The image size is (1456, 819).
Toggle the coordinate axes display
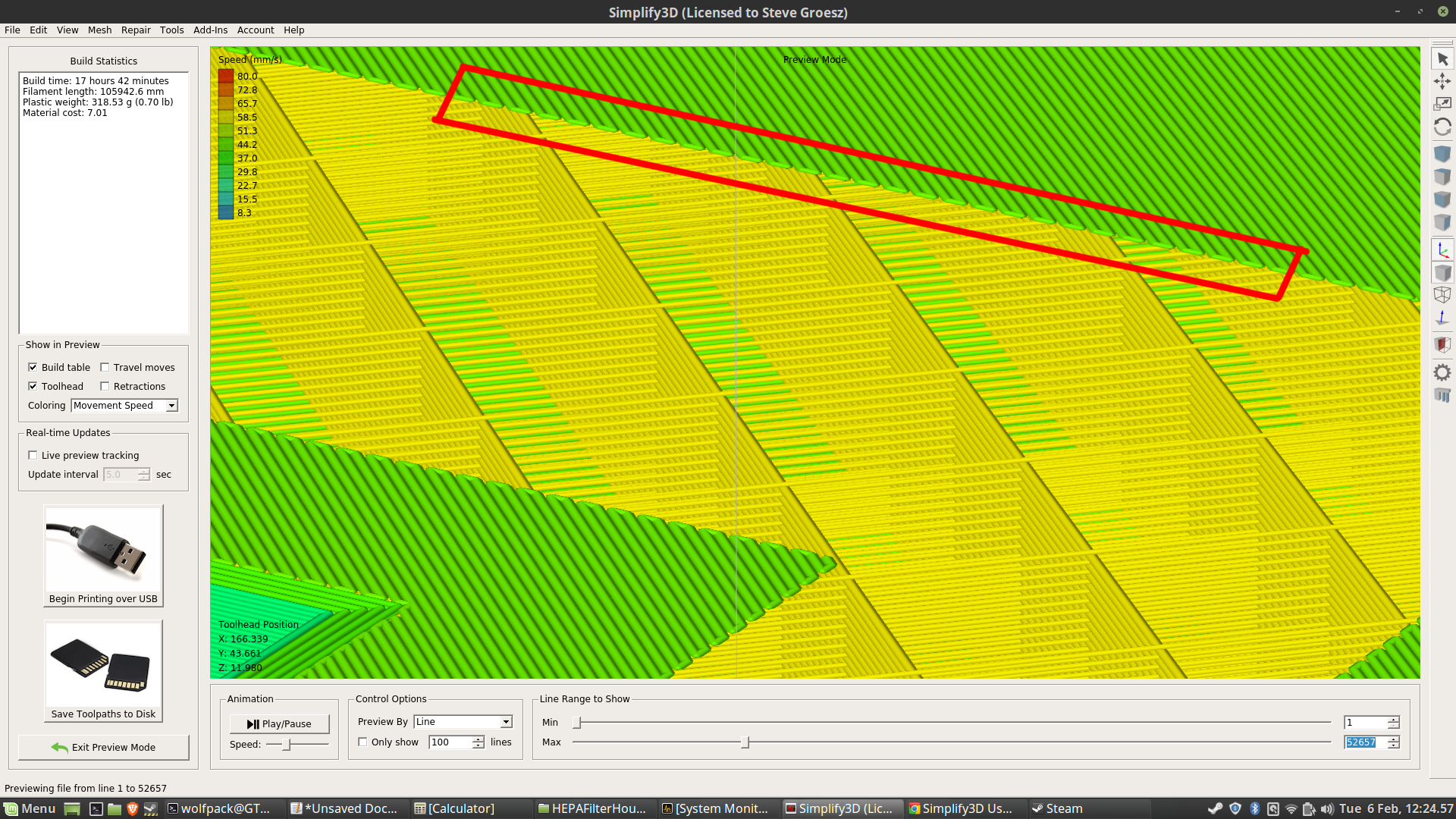point(1442,249)
